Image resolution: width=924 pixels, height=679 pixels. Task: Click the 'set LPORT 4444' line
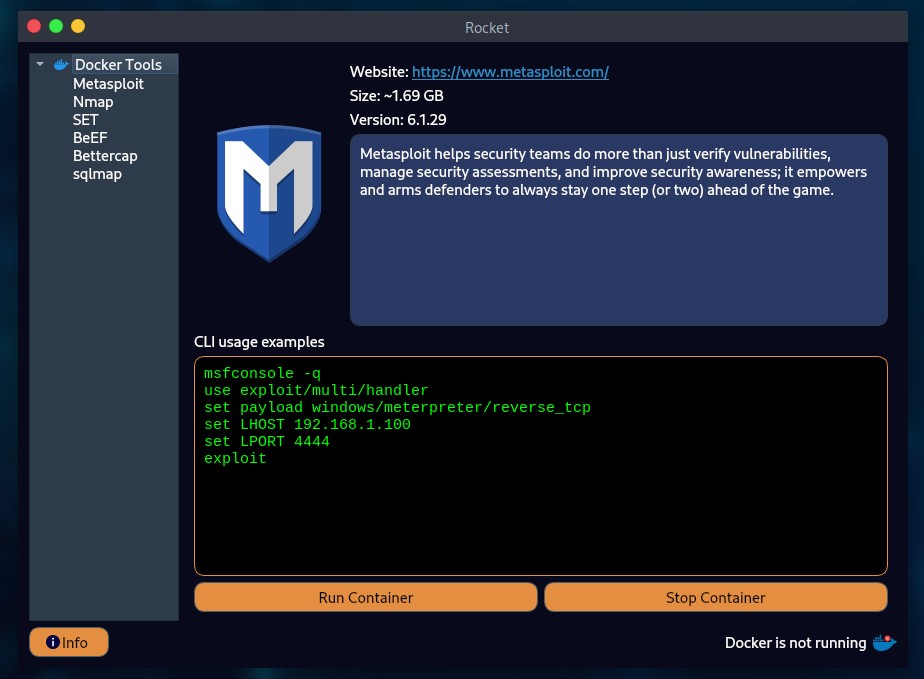pyautogui.click(x=266, y=441)
